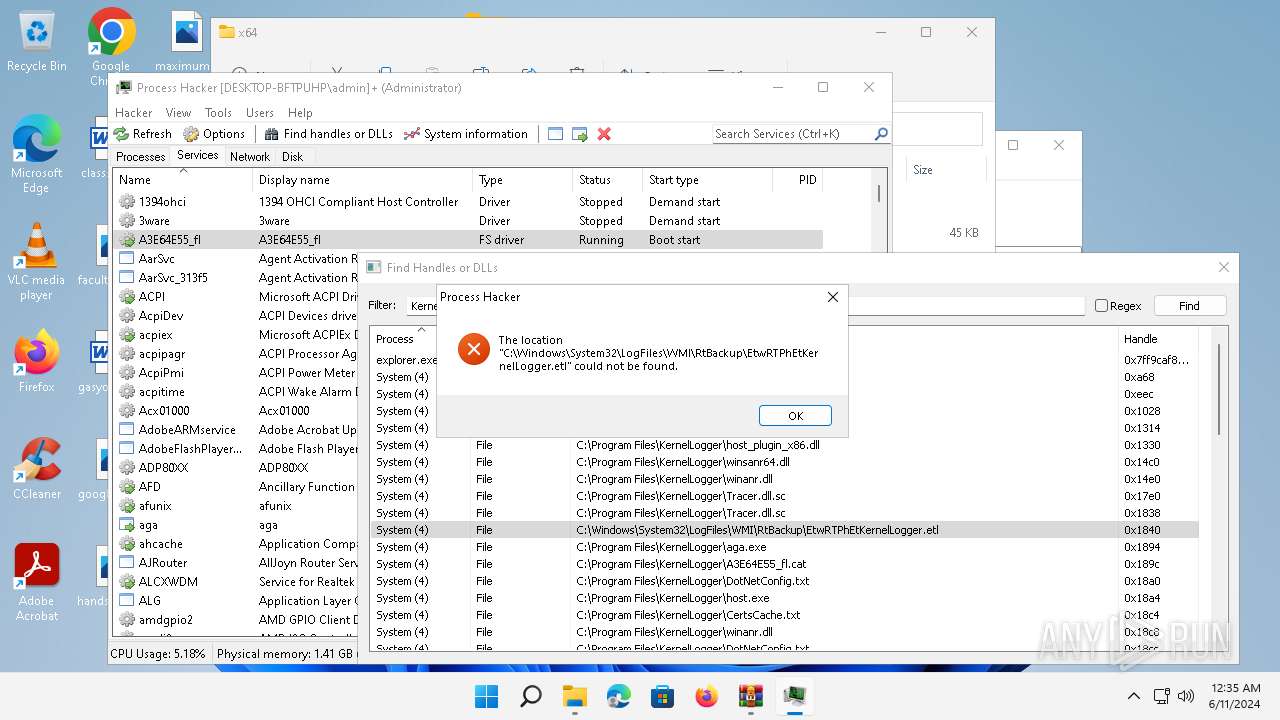Open the Windows Start button
This screenshot has width=1280, height=720.
487,696
